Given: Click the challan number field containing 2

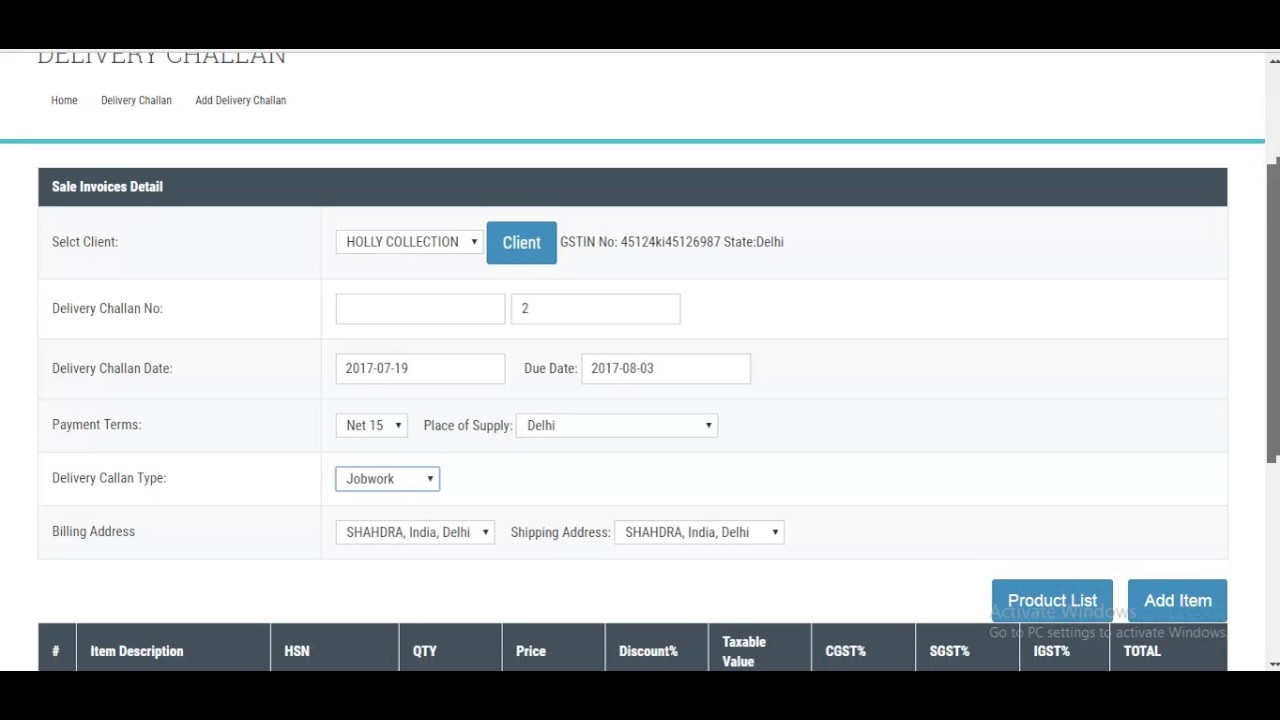Looking at the screenshot, I should 595,309.
